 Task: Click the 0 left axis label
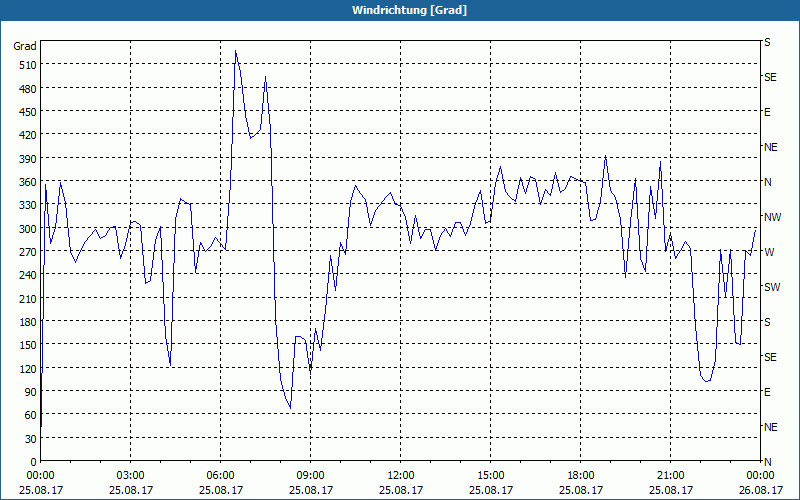(x=33, y=462)
